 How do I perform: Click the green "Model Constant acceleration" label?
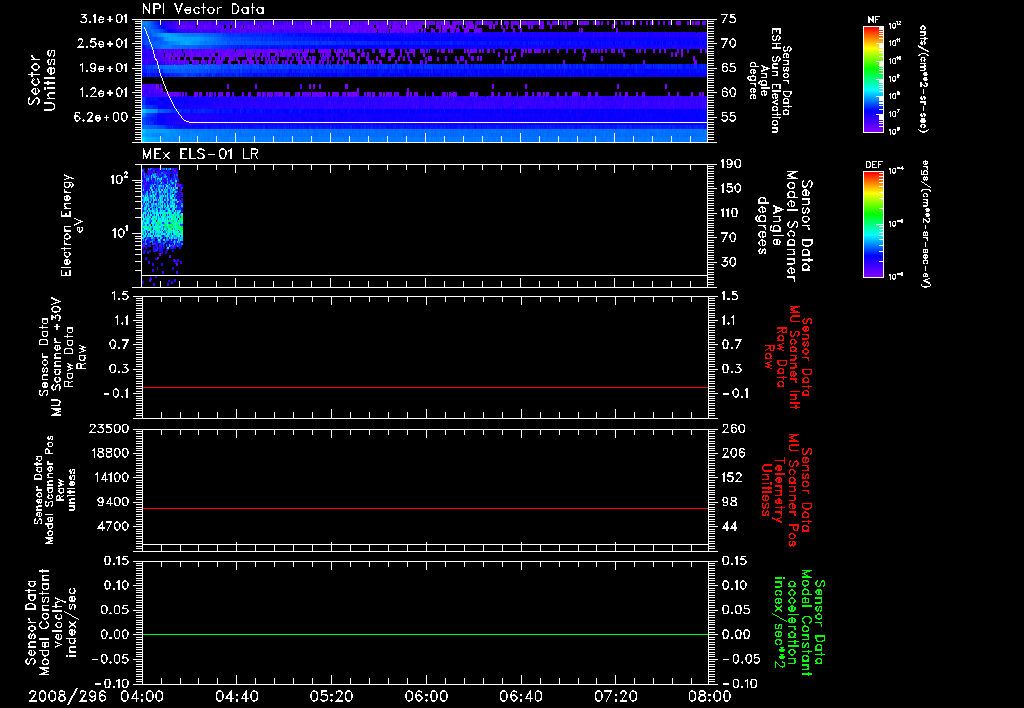[x=799, y=623]
